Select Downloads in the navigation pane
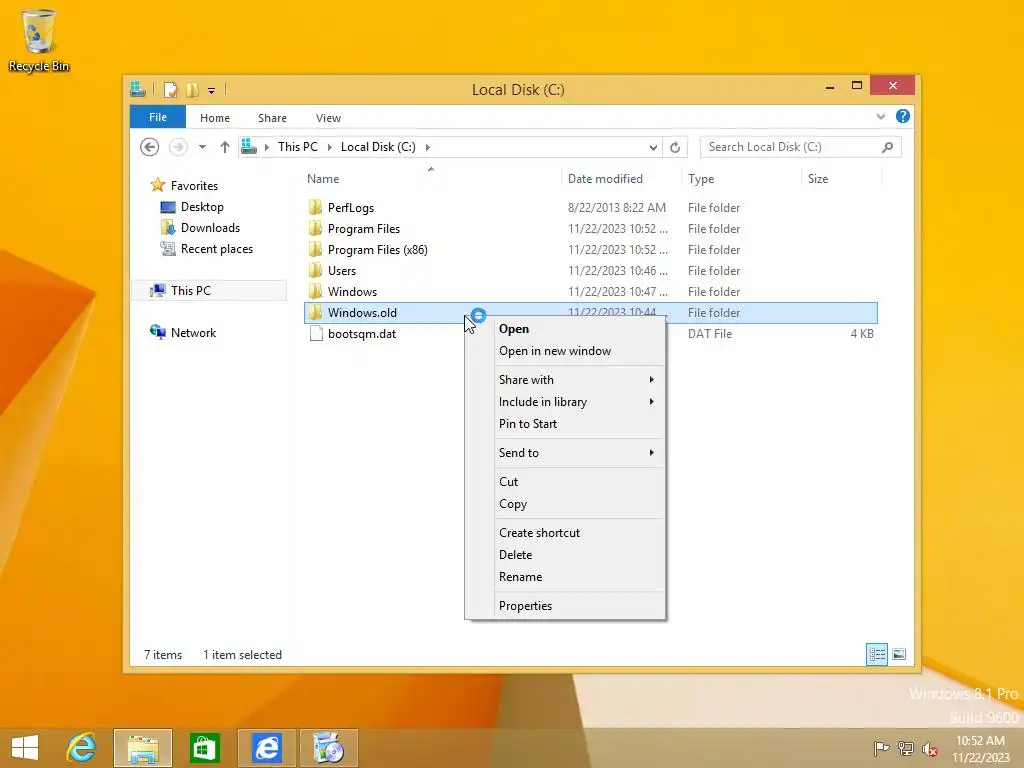The width and height of the screenshot is (1024, 768). (210, 228)
